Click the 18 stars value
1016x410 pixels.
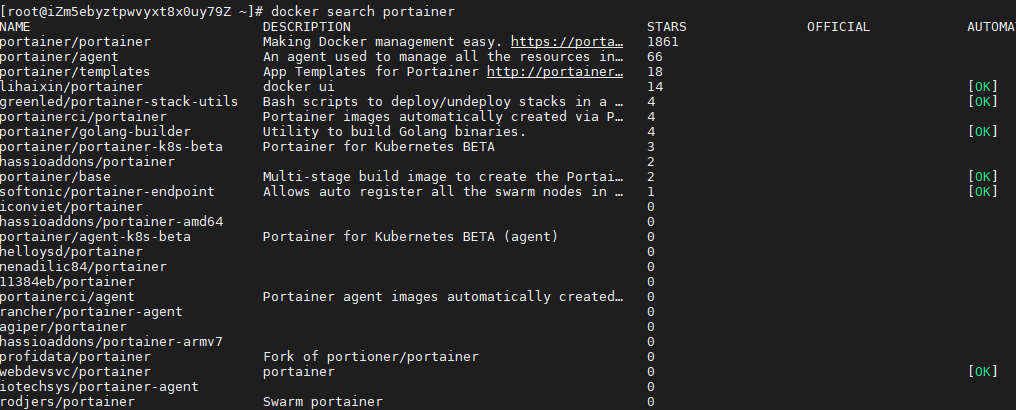[654, 72]
